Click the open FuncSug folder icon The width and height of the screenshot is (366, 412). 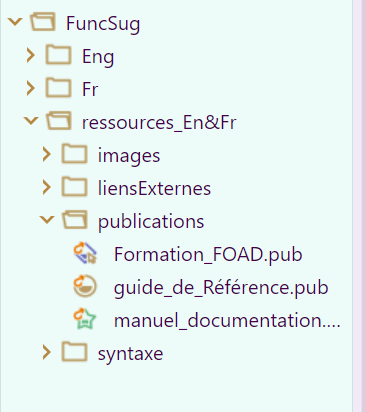coord(43,22)
